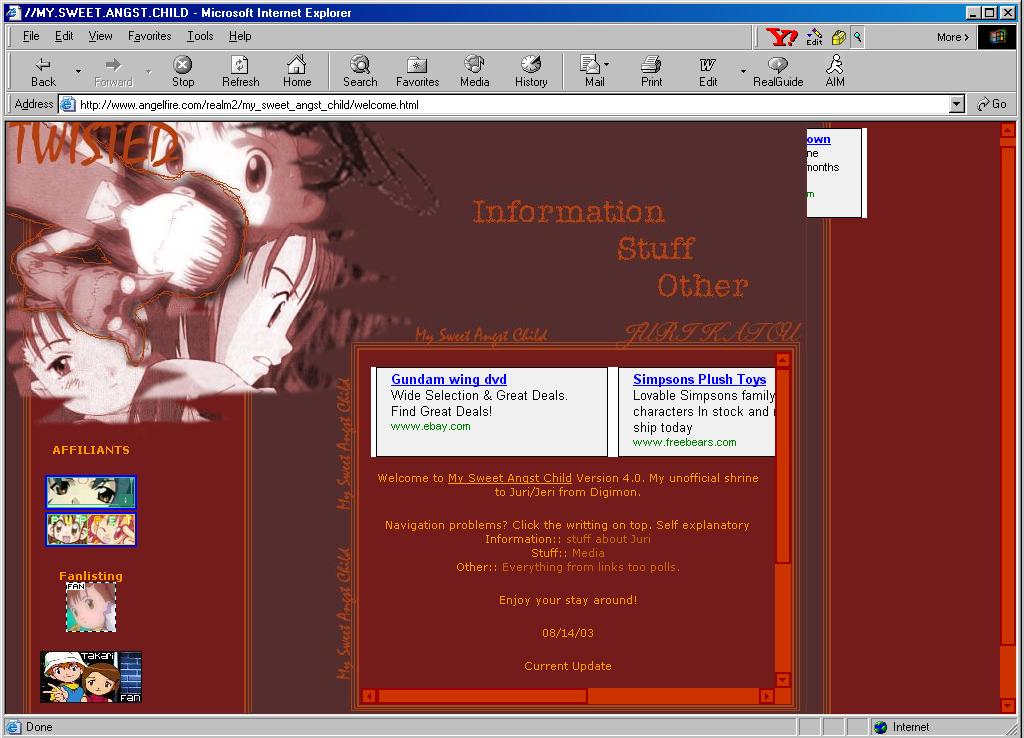Click the www.freebears.com ad URL
This screenshot has width=1024, height=738.
pyautogui.click(x=684, y=442)
